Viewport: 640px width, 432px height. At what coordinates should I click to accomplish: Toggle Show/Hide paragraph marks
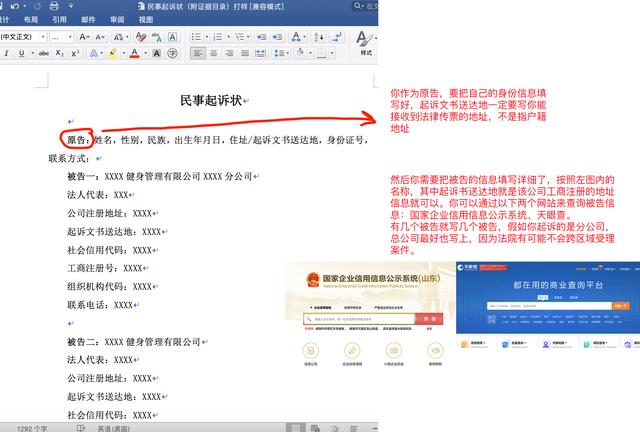(x=337, y=37)
